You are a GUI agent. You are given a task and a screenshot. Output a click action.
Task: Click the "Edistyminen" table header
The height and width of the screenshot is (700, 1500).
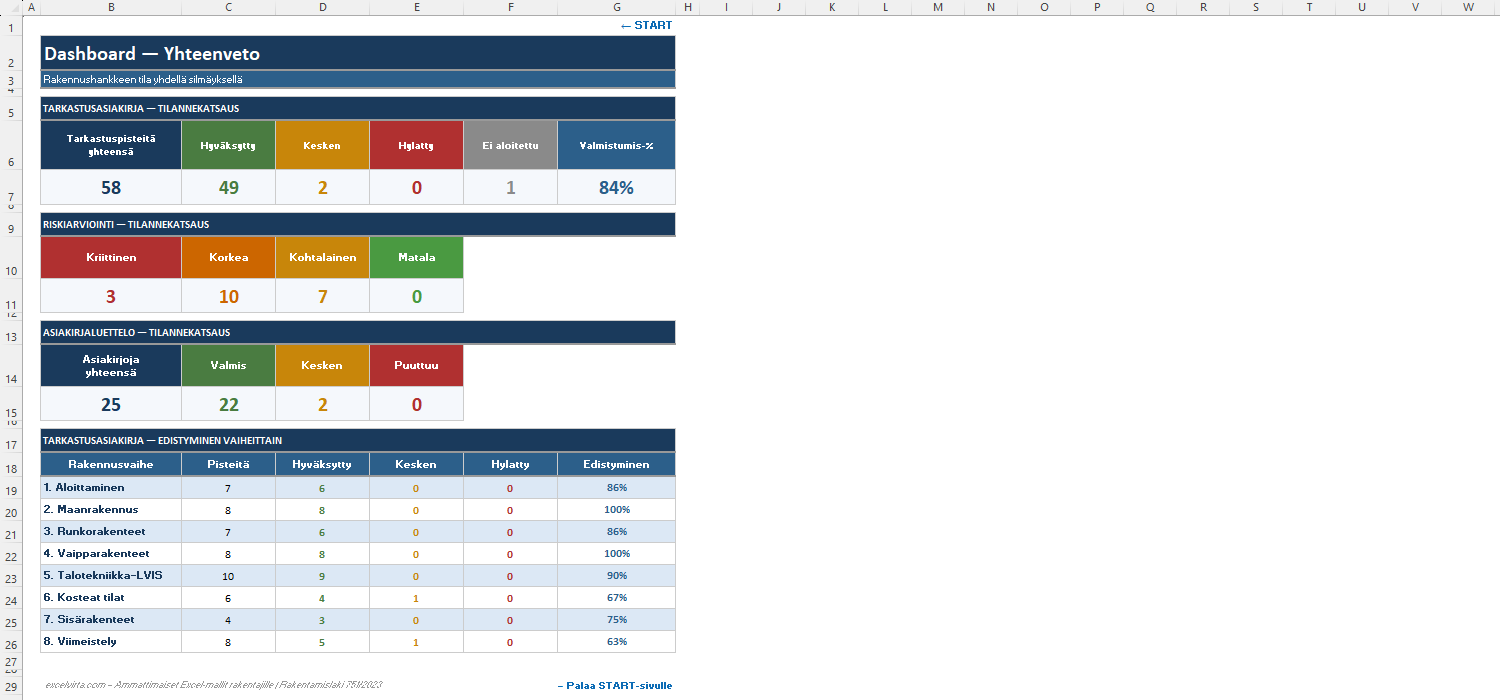616,464
